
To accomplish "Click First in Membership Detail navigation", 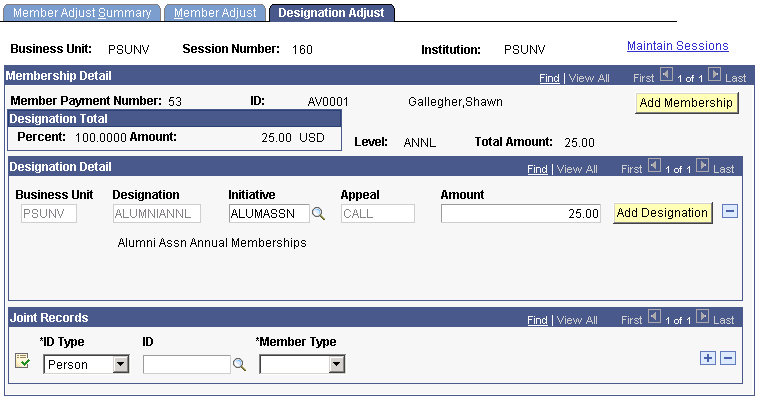I will tap(644, 78).
